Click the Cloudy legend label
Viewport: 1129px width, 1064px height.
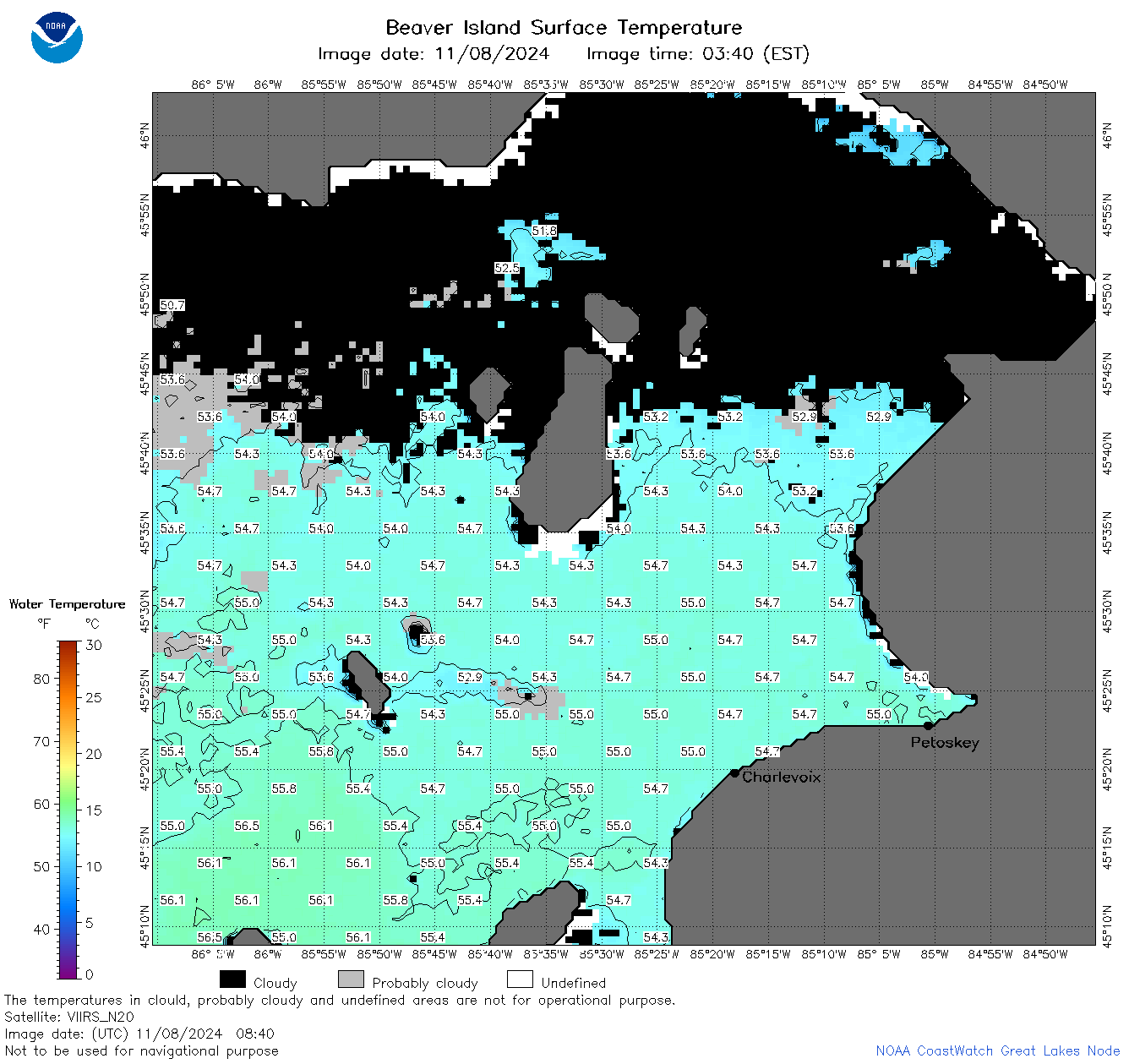point(275,983)
